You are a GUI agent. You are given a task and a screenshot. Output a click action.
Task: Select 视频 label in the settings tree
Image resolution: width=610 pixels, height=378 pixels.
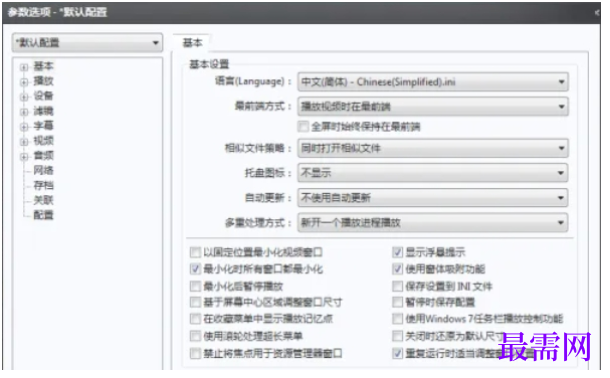[43, 140]
